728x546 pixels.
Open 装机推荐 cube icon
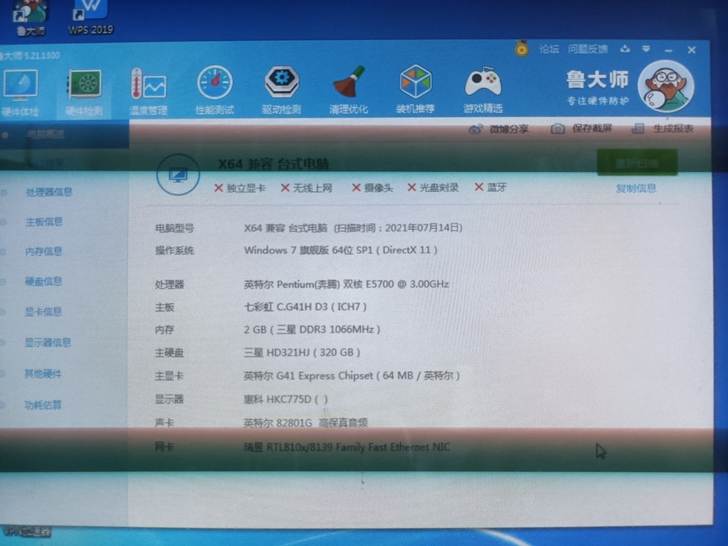[416, 90]
